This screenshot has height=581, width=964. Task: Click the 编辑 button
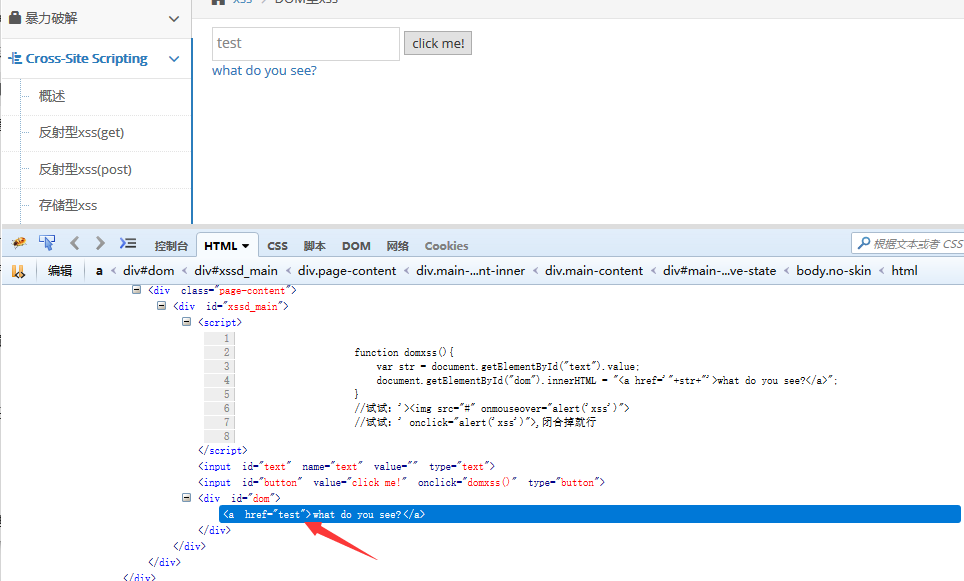click(60, 271)
